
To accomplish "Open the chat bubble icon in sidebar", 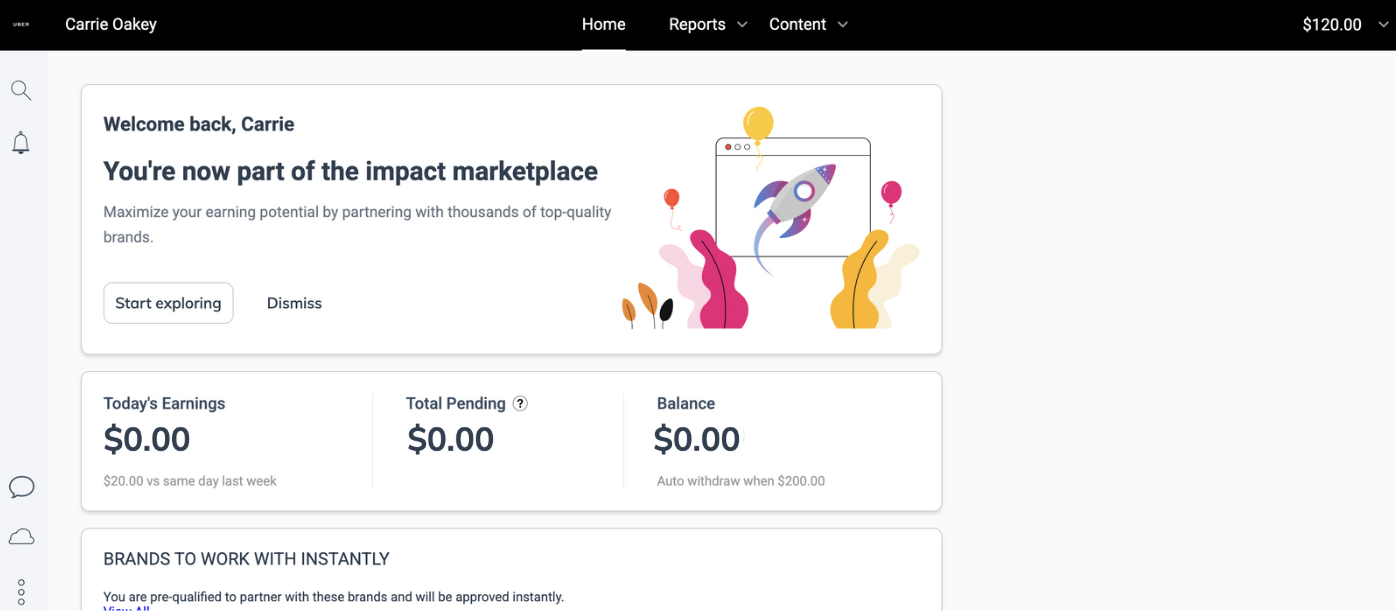I will pos(21,487).
